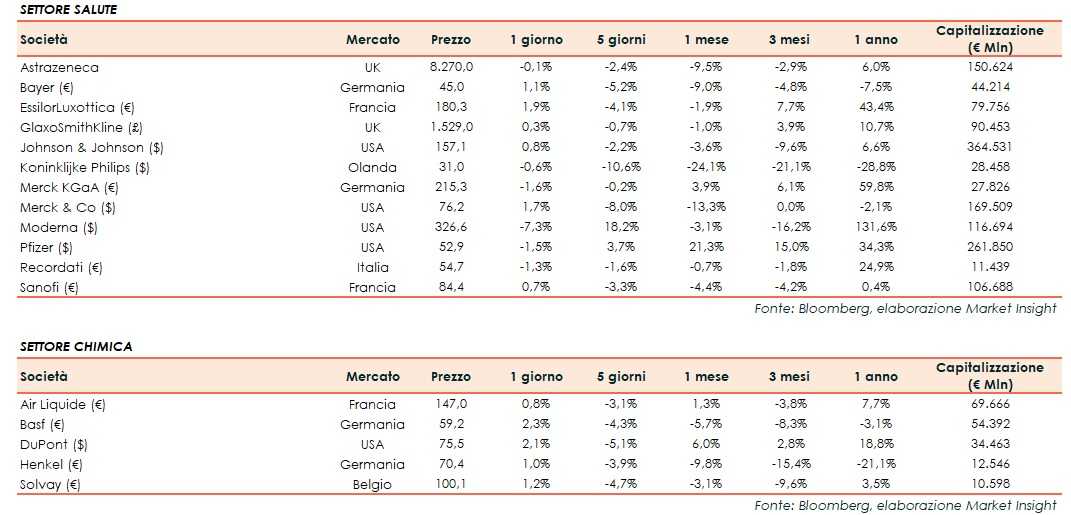This screenshot has width=1071, height=515.
Task: Click Johnson & Johnson capitalization 364.531
Action: pos(989,147)
